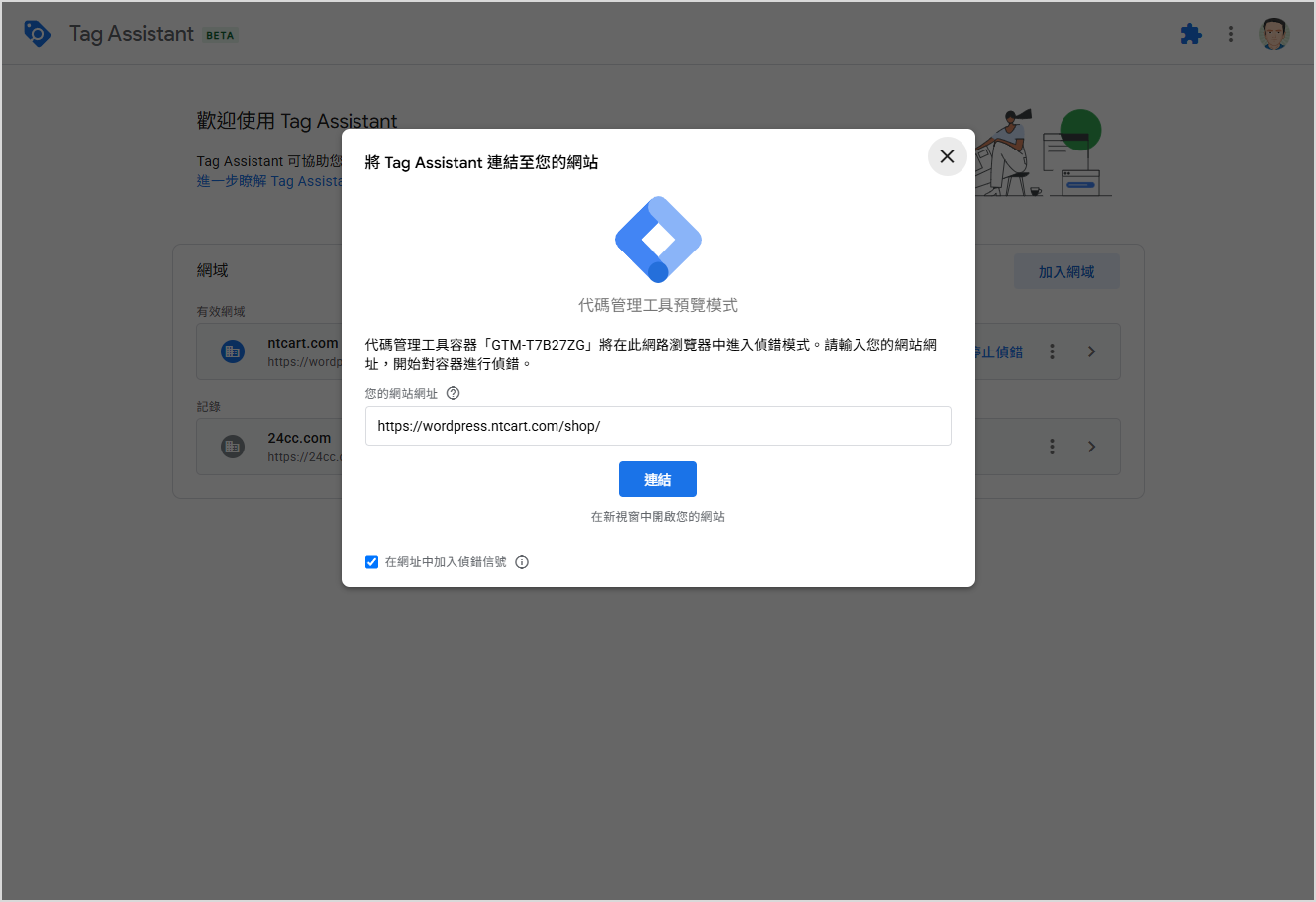Screen dimensions: 1316x902
Task: Click the 網域 section heading
Action: point(213,270)
